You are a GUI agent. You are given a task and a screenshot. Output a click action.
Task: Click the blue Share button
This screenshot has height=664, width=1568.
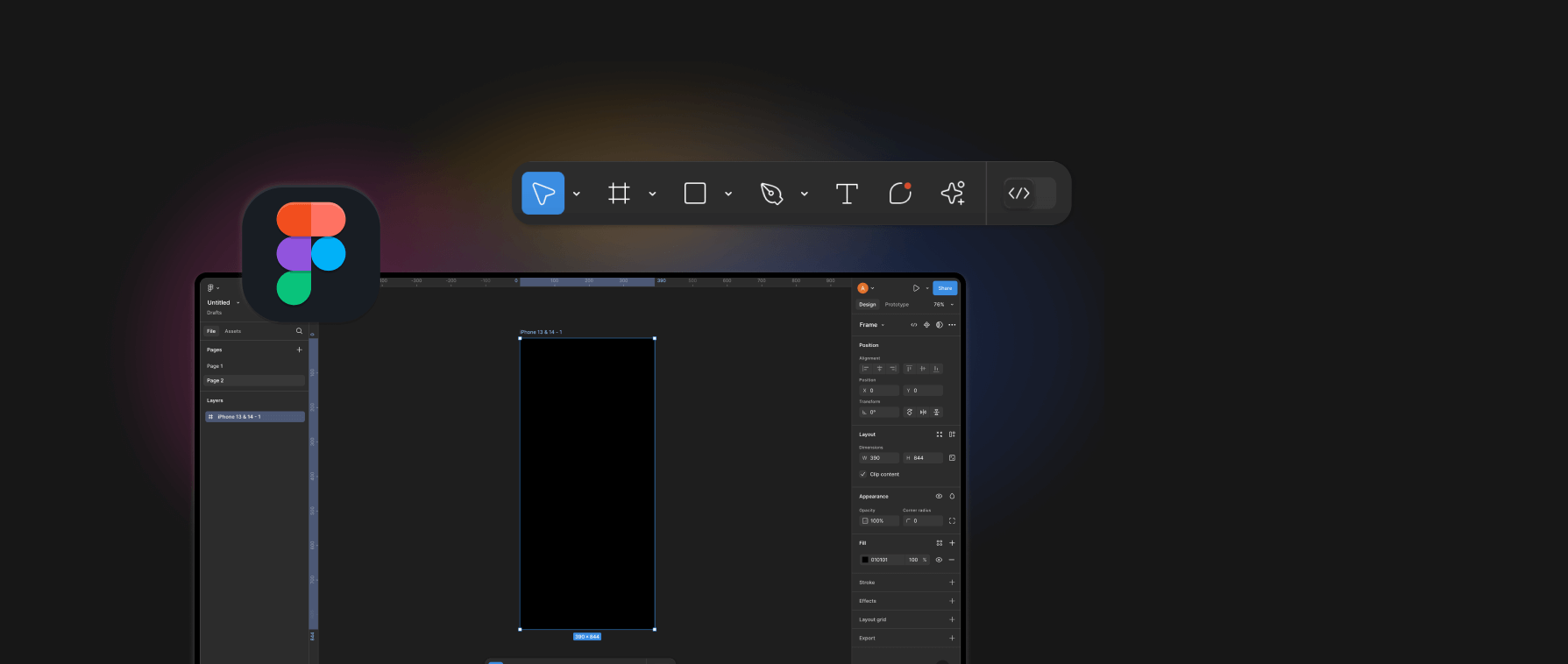(945, 288)
